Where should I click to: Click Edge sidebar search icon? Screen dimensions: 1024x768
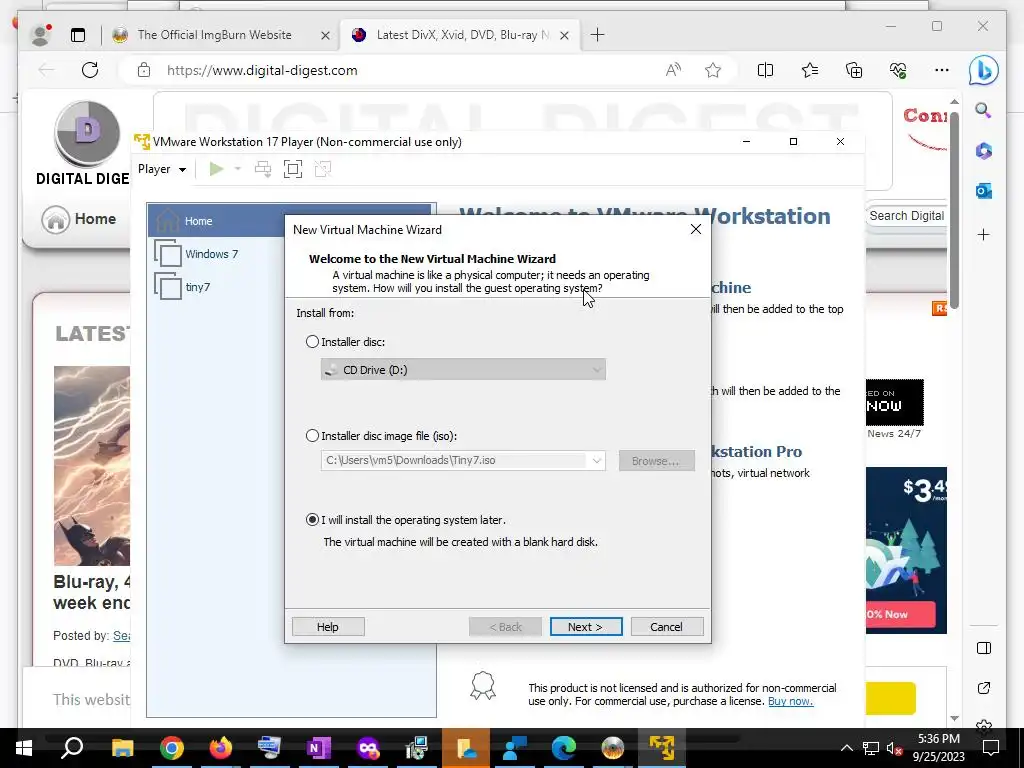[983, 110]
